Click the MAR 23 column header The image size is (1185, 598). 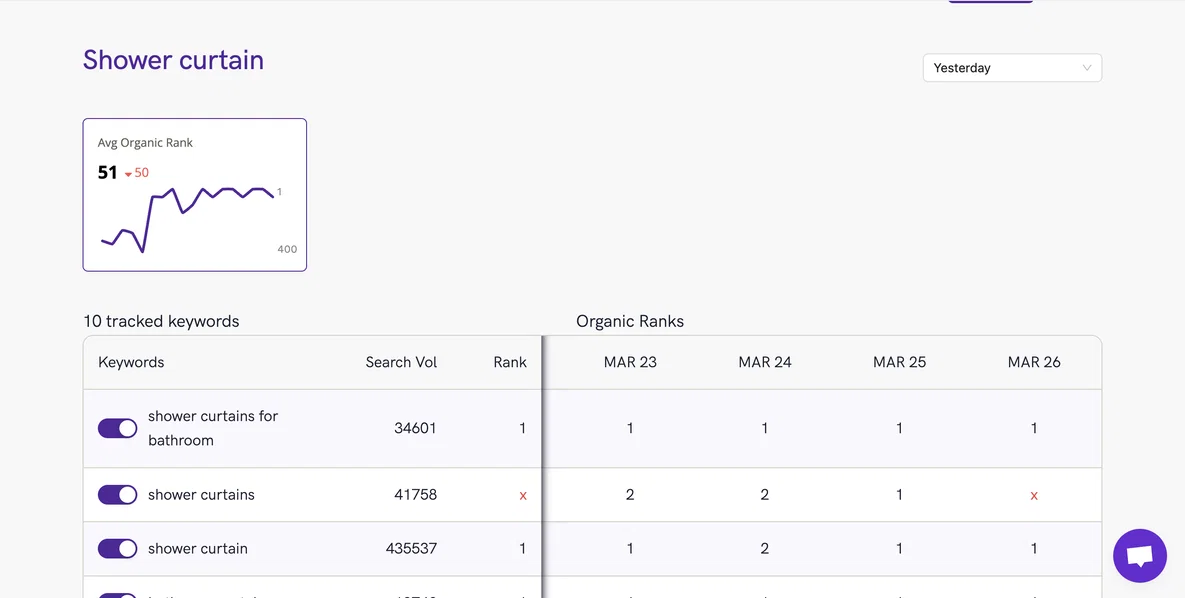pos(630,362)
